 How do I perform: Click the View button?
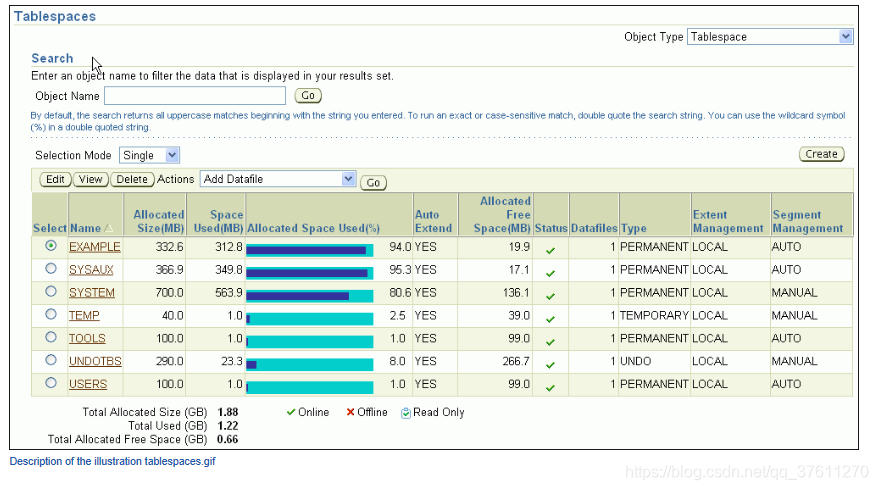pos(90,179)
